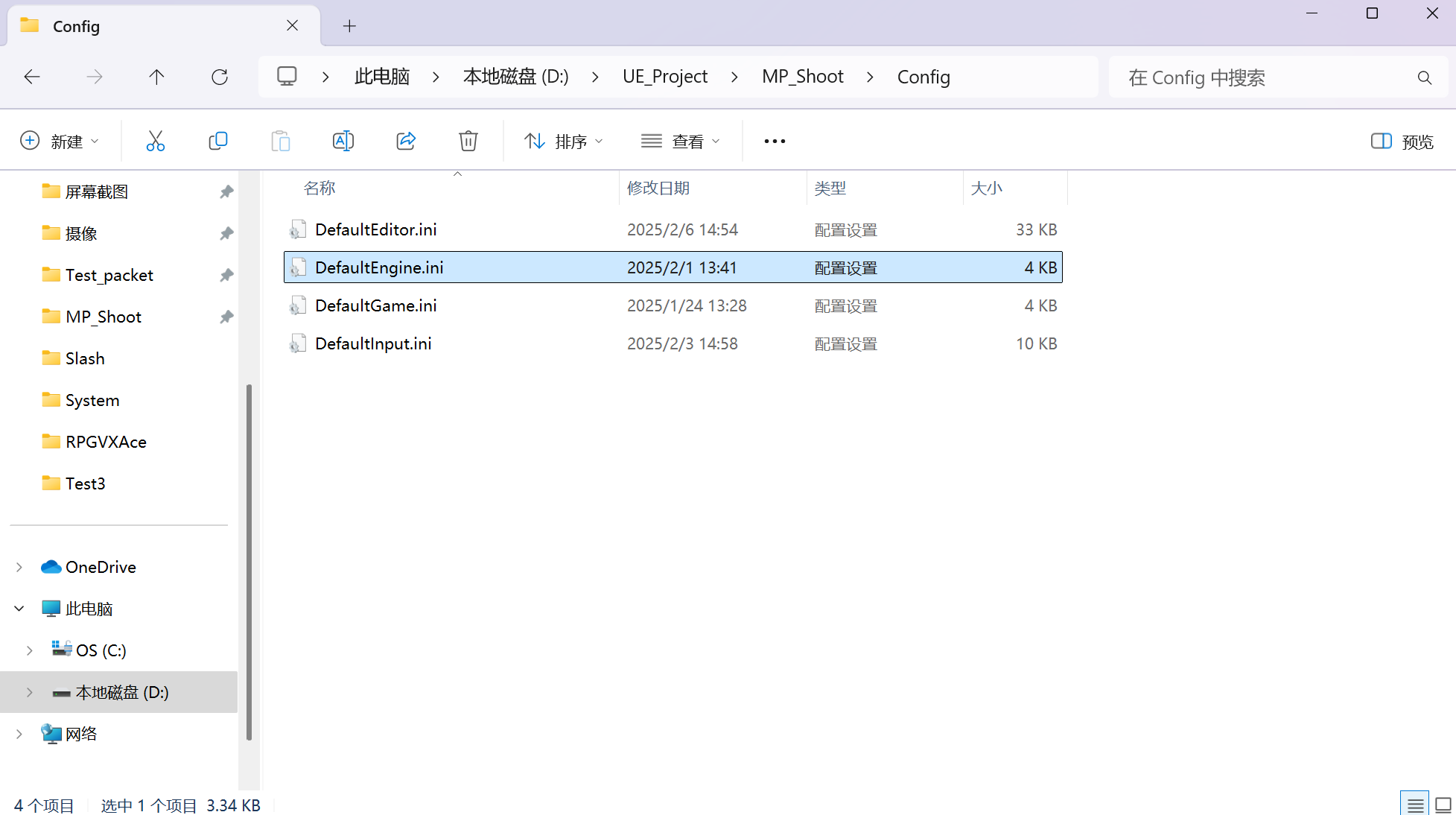The image size is (1456, 815).
Task: Click the Copy icon in toolbar
Action: [218, 141]
